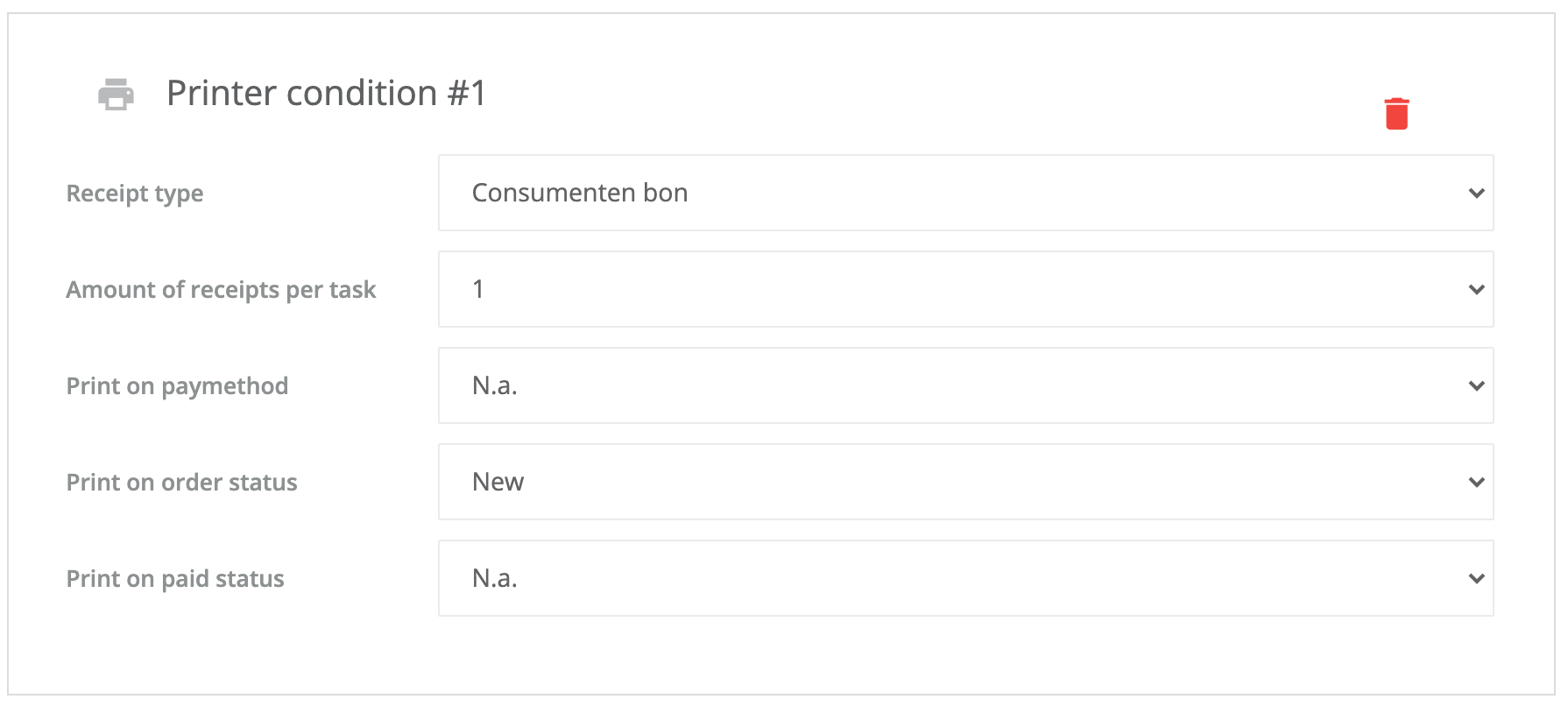
Task: Click chevron arrow for Amount of receipts per task
Action: (1476, 290)
